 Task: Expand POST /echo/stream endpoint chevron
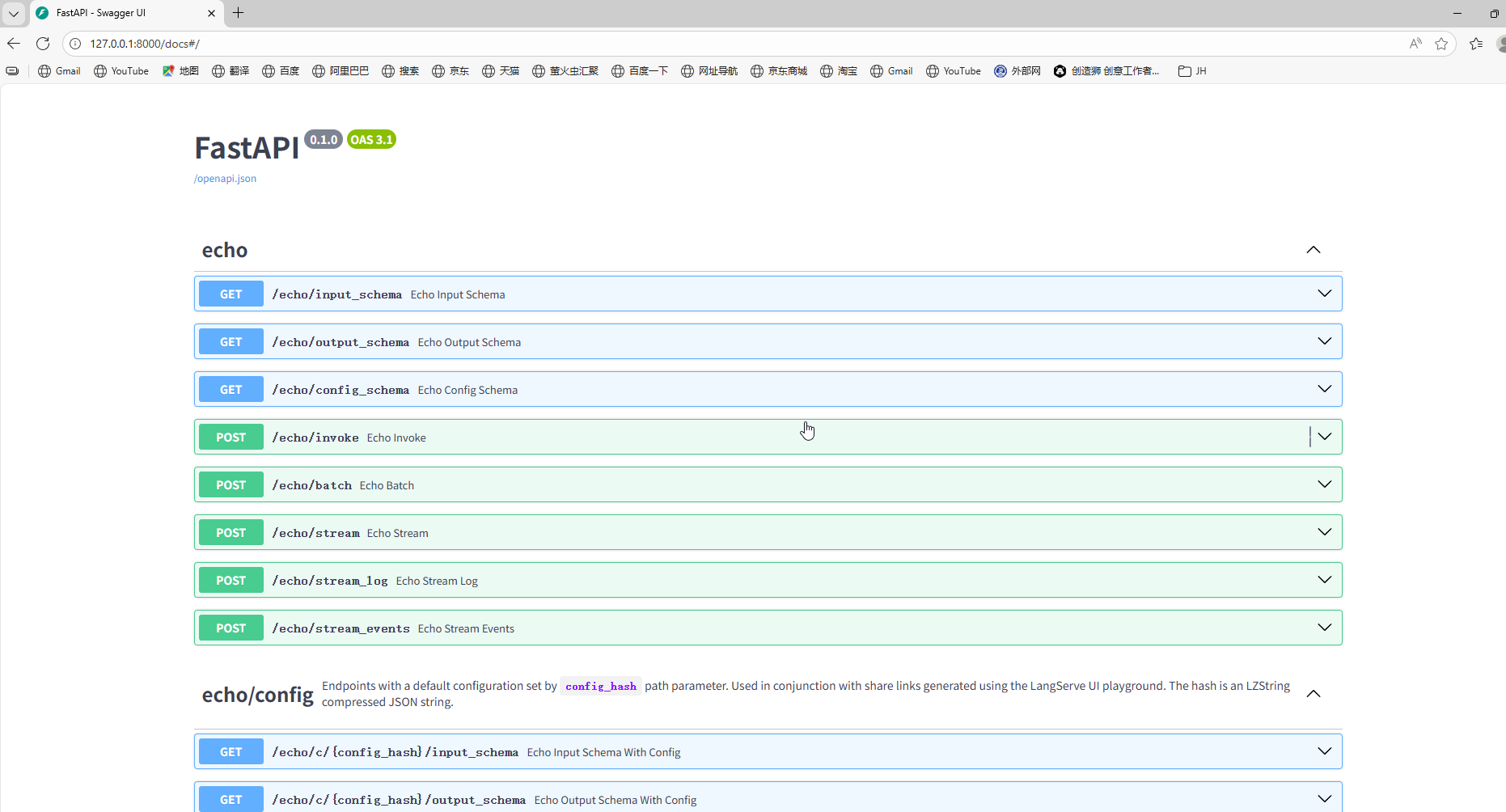1325,532
